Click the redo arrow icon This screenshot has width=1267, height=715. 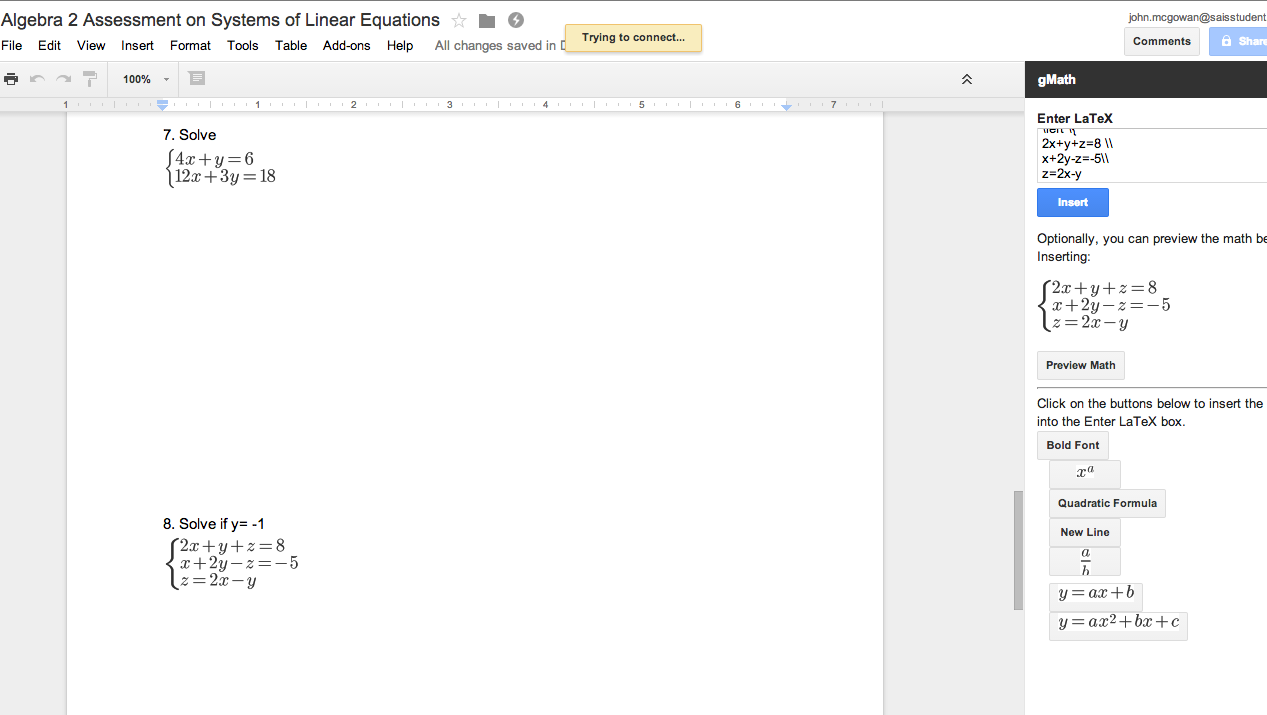(x=63, y=79)
